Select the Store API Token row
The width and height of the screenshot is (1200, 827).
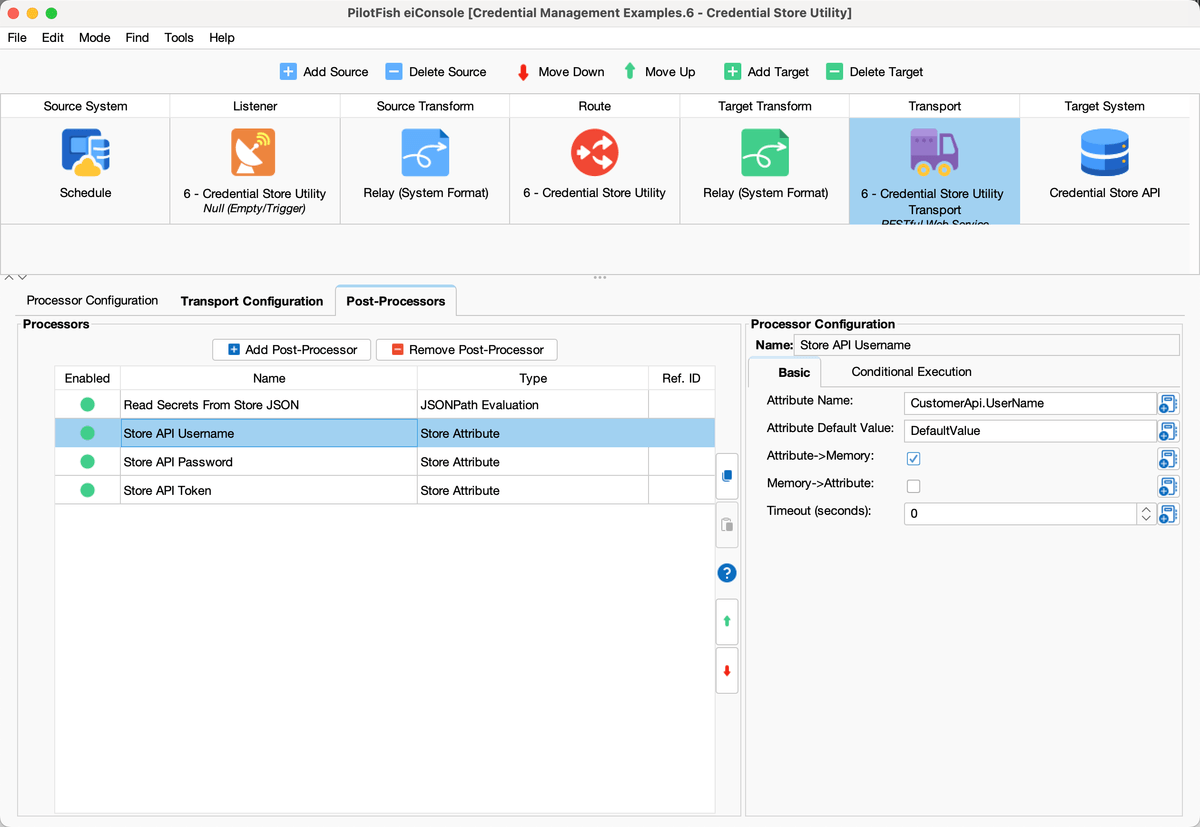[385, 490]
